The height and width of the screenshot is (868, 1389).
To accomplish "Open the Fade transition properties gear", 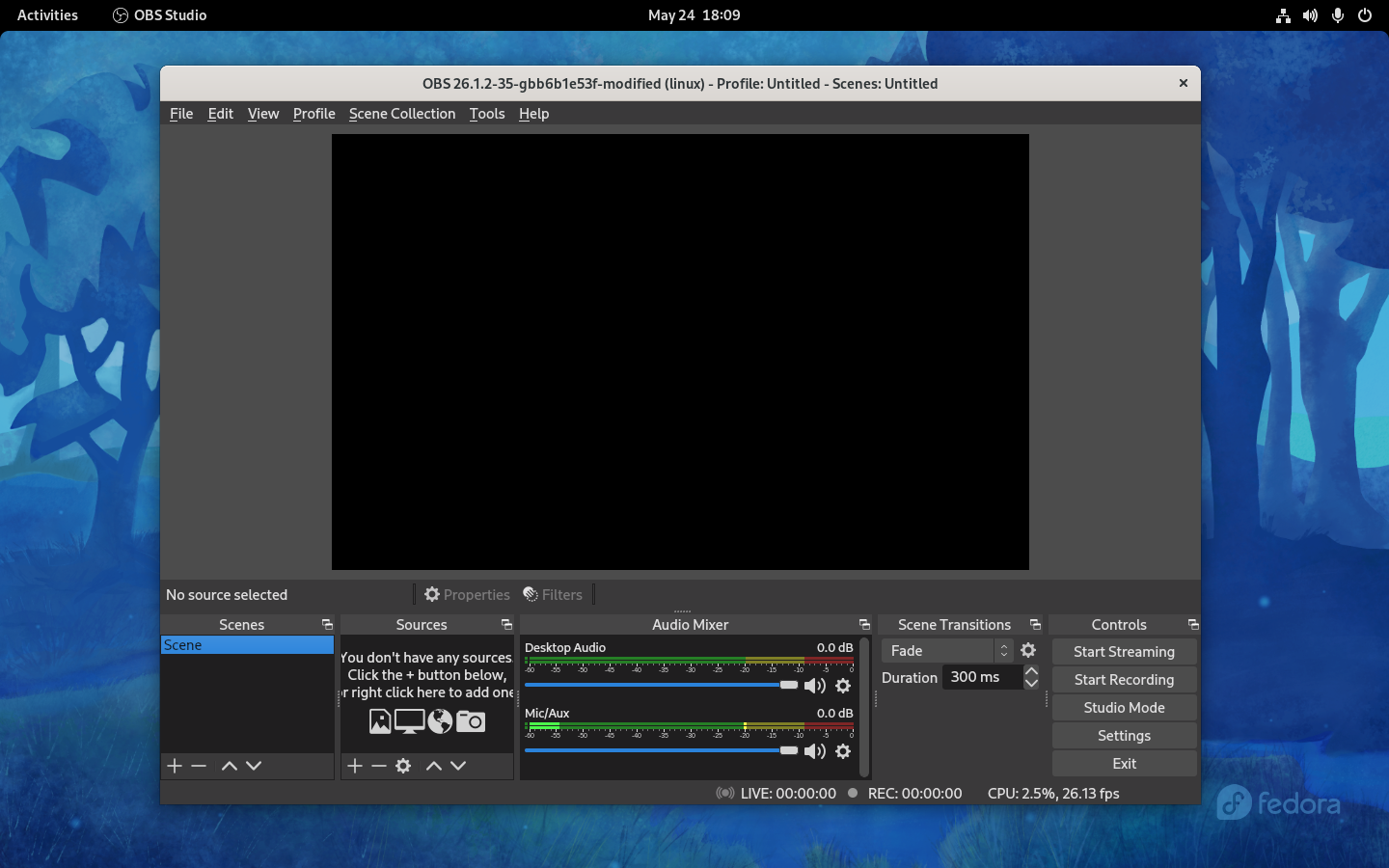I will point(1028,650).
